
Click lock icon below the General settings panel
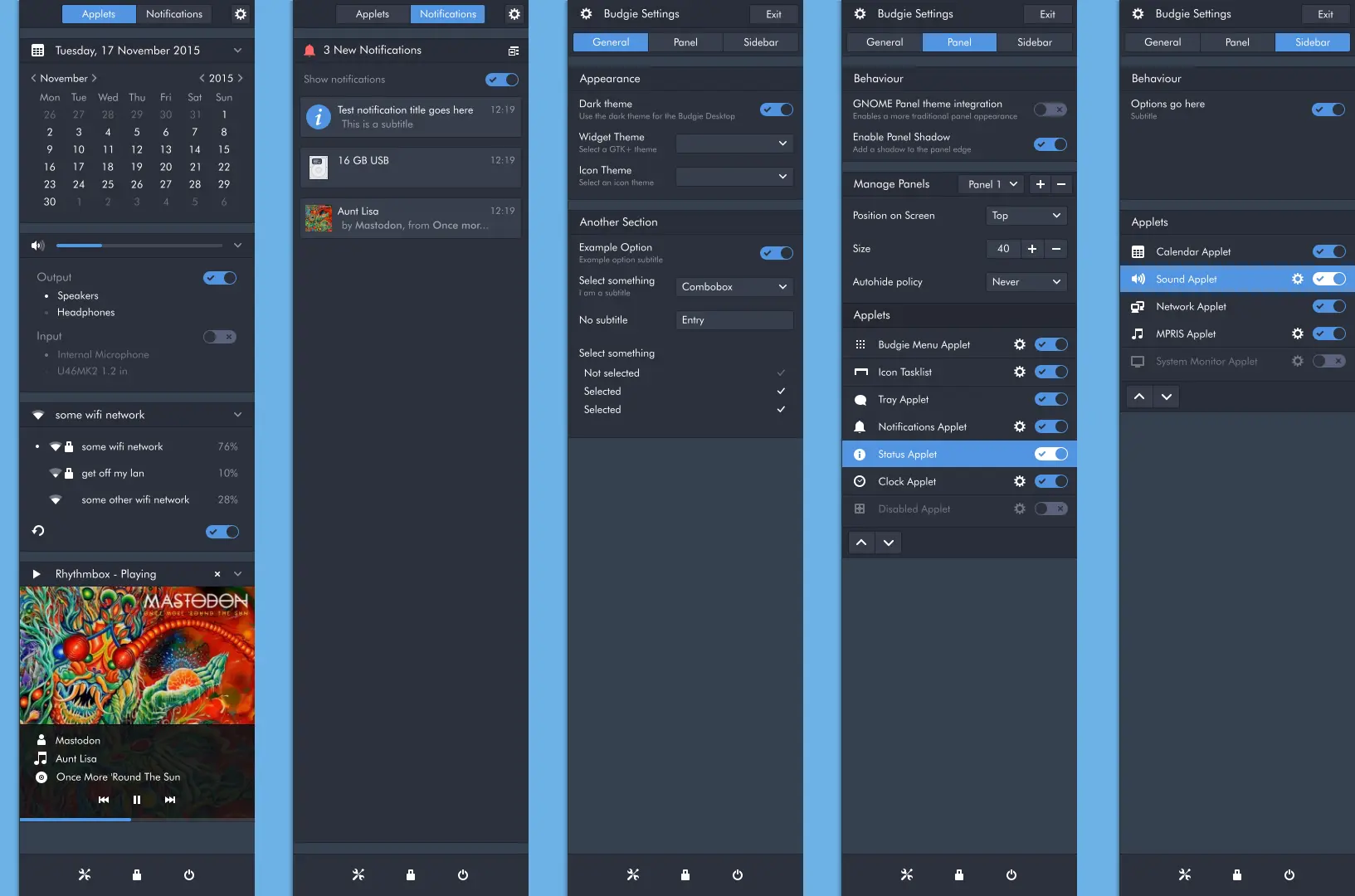click(x=685, y=874)
